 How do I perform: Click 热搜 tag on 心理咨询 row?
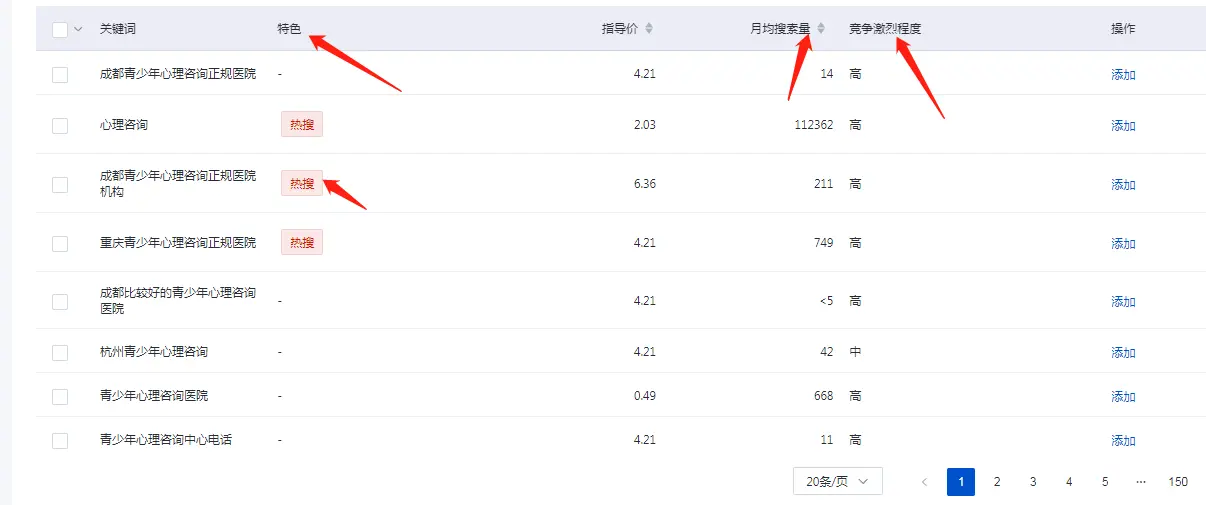[302, 125]
